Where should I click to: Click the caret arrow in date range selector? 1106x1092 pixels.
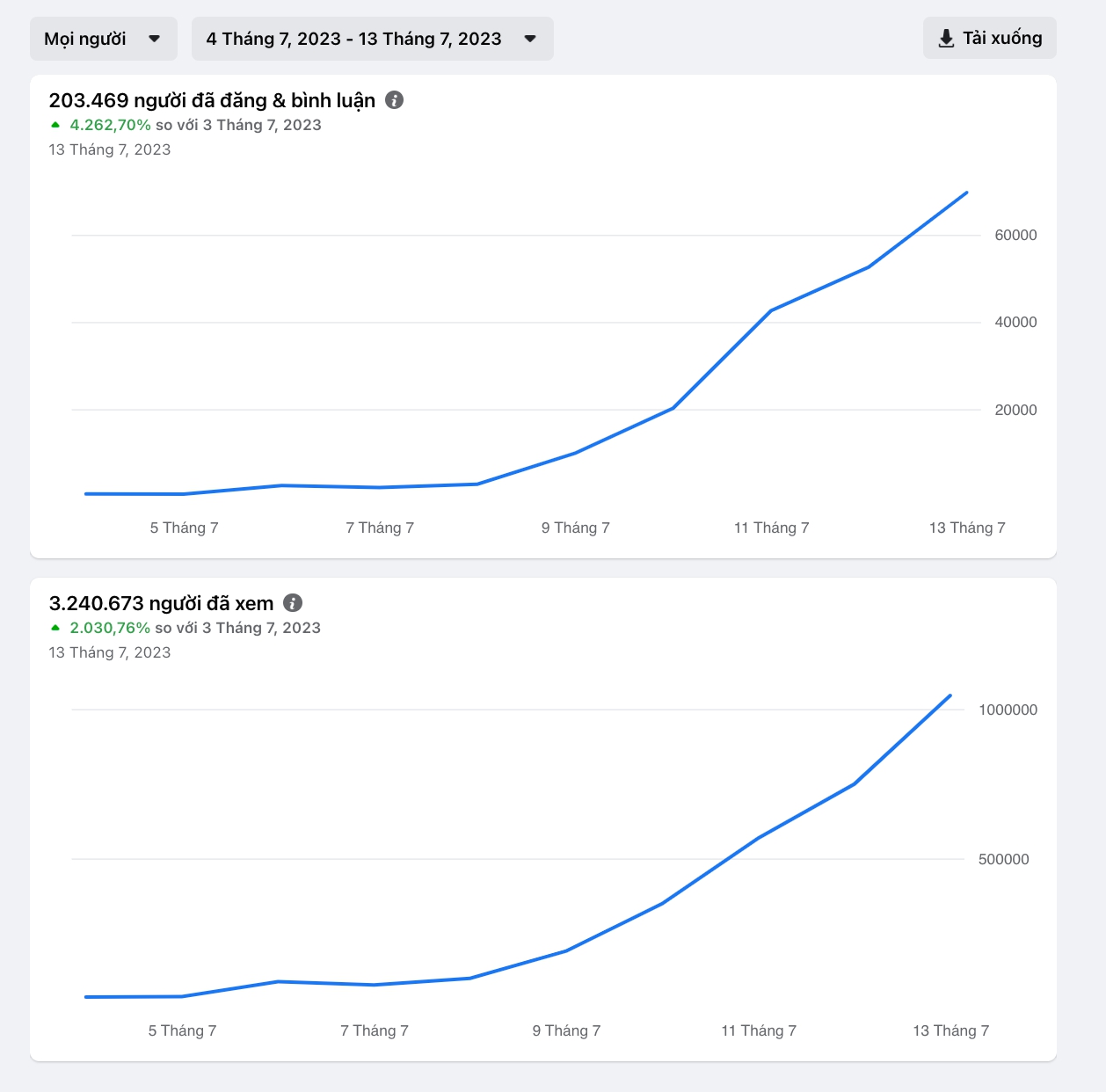pos(530,39)
